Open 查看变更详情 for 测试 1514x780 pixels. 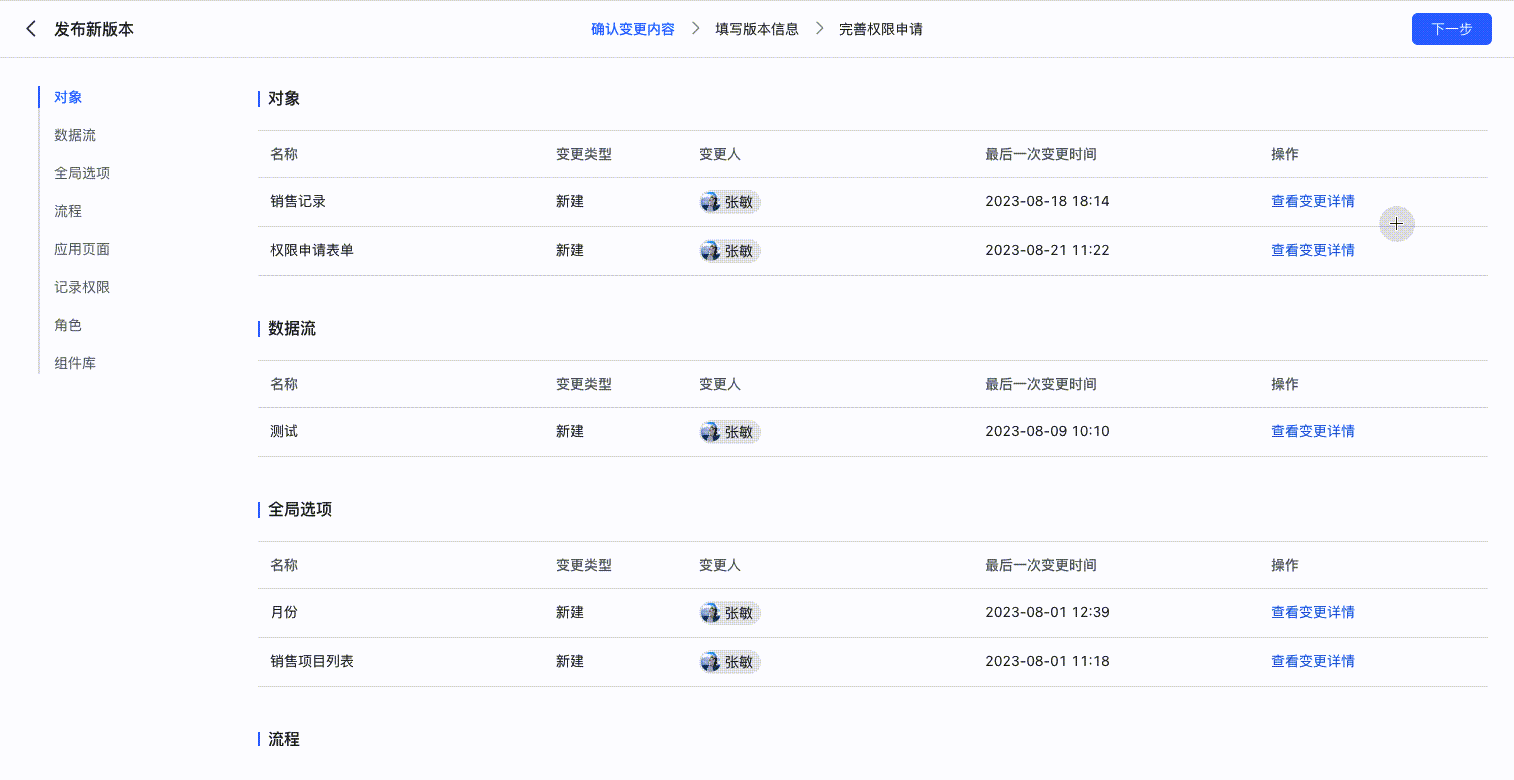tap(1313, 431)
